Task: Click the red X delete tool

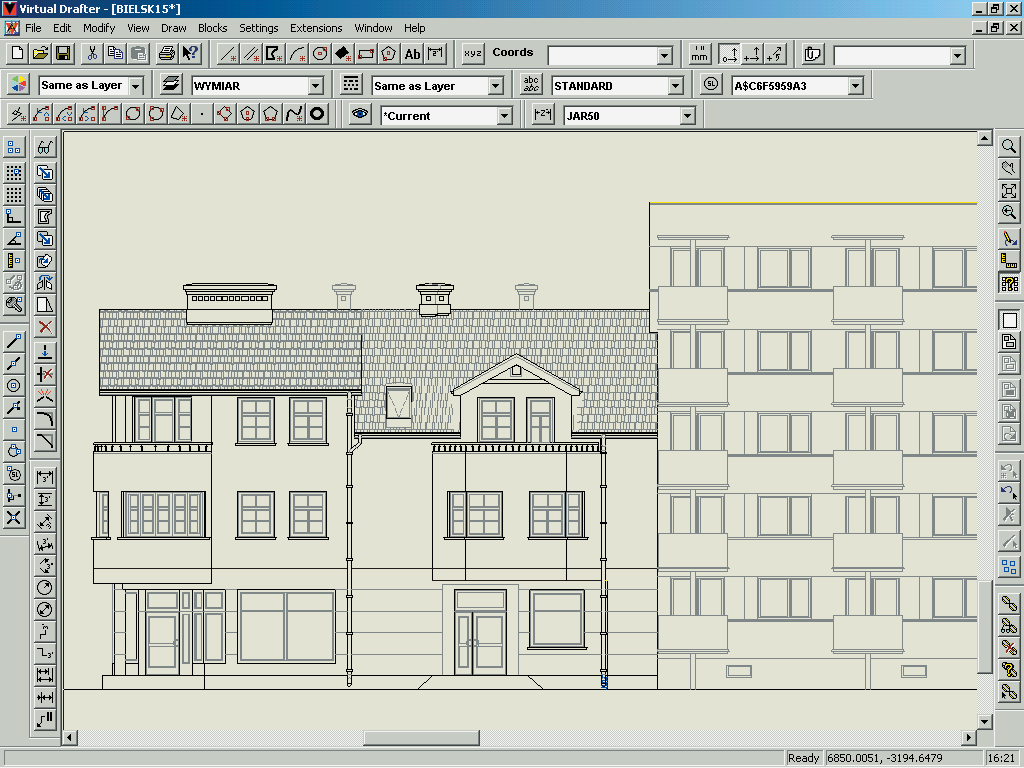Action: 45,327
